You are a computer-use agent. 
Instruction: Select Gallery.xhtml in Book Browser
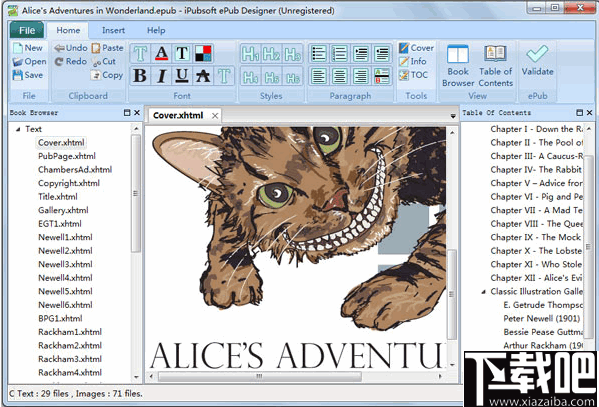[x=63, y=210]
